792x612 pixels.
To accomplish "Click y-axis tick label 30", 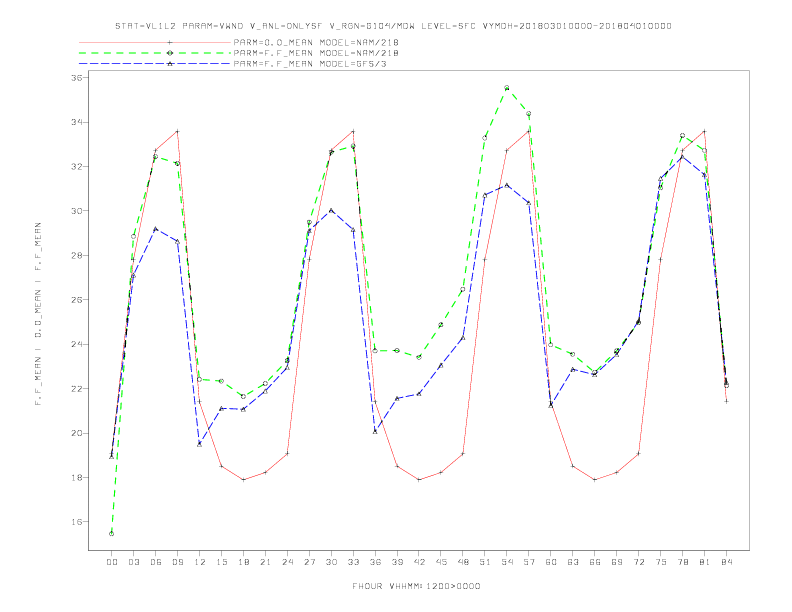I will 76,211.
